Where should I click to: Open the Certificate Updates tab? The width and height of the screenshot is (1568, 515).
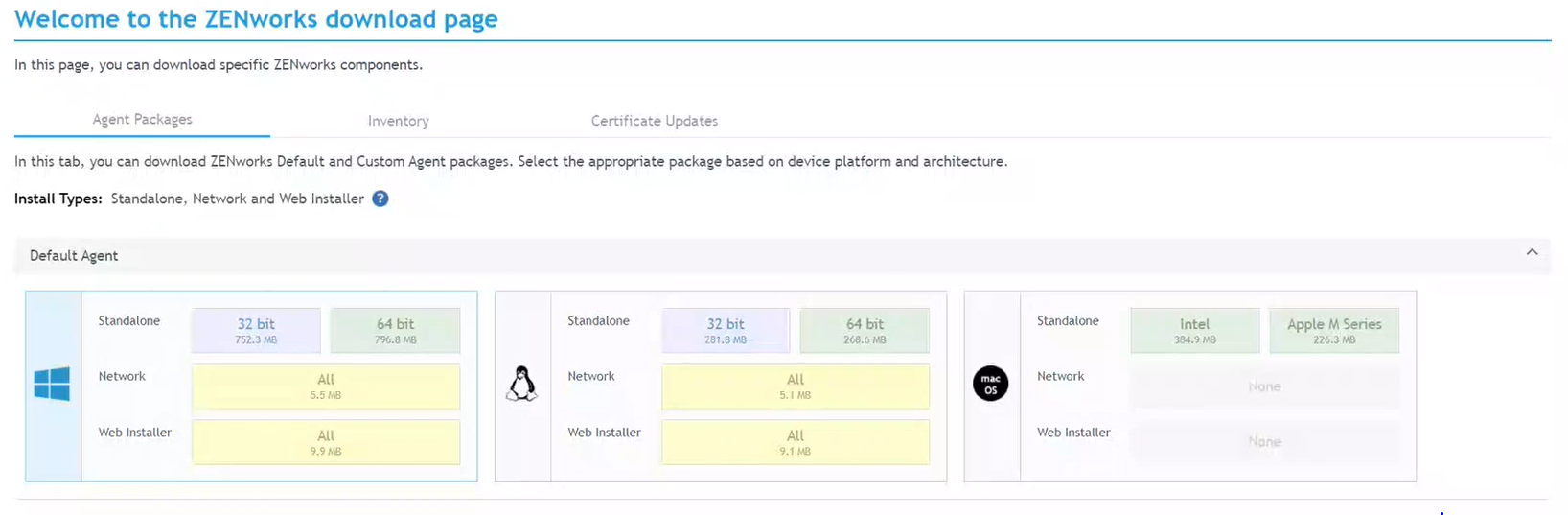coord(654,121)
